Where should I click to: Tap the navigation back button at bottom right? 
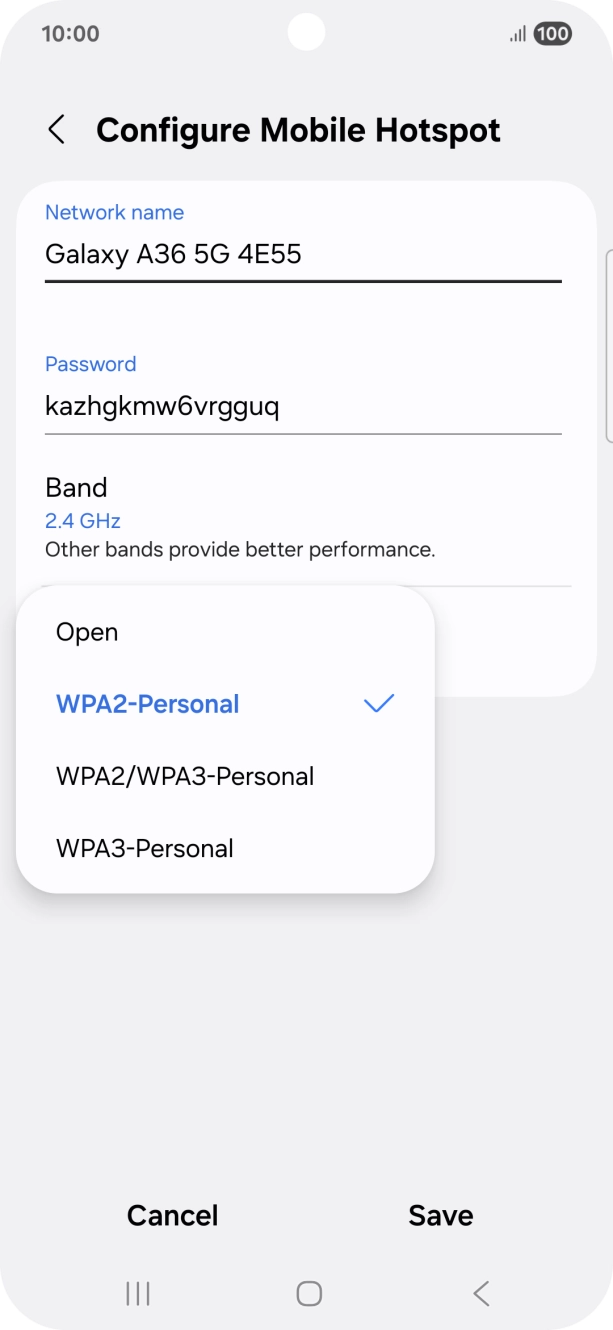coord(478,1292)
